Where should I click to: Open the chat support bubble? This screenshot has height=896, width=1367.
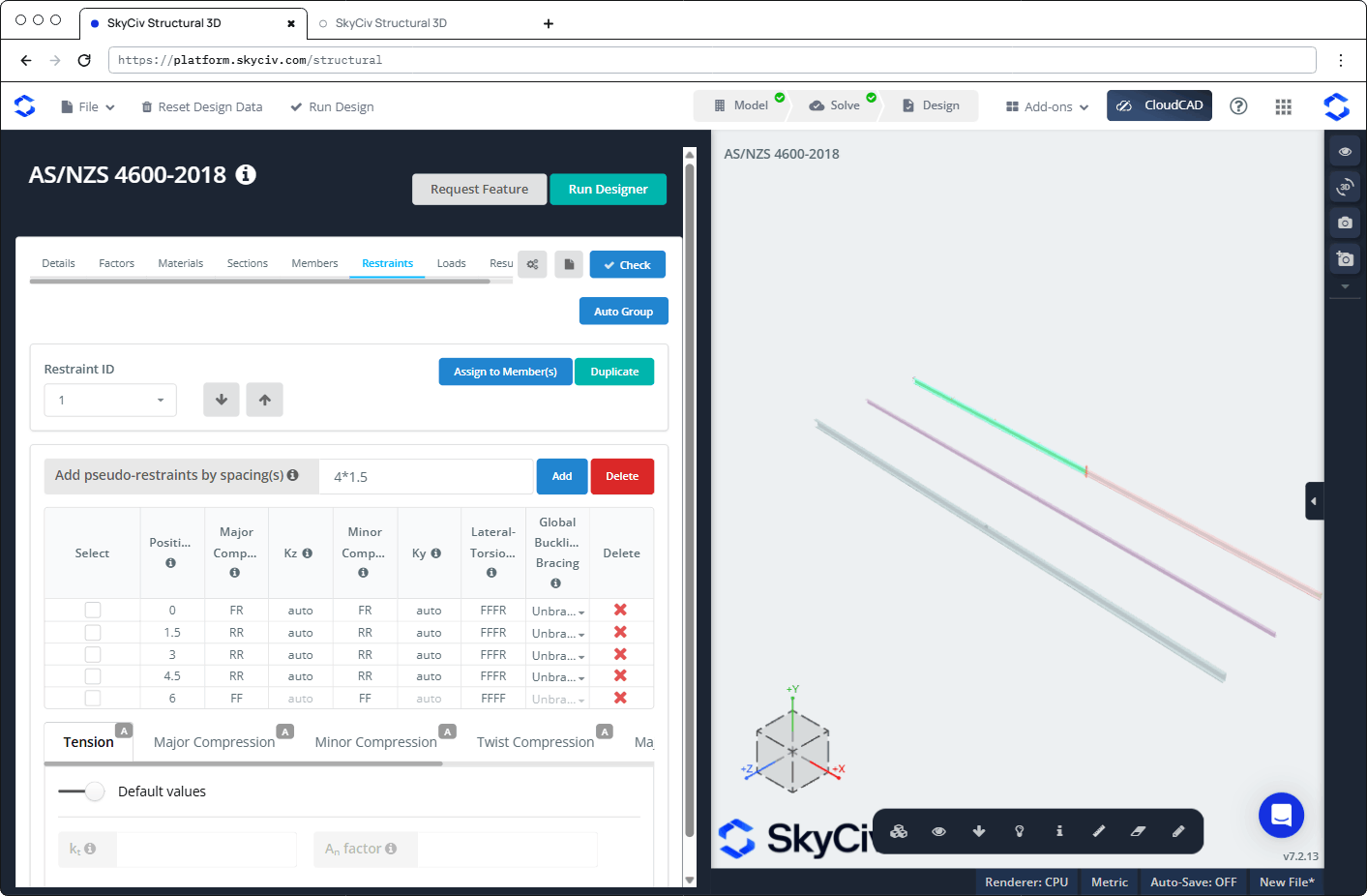(1281, 815)
